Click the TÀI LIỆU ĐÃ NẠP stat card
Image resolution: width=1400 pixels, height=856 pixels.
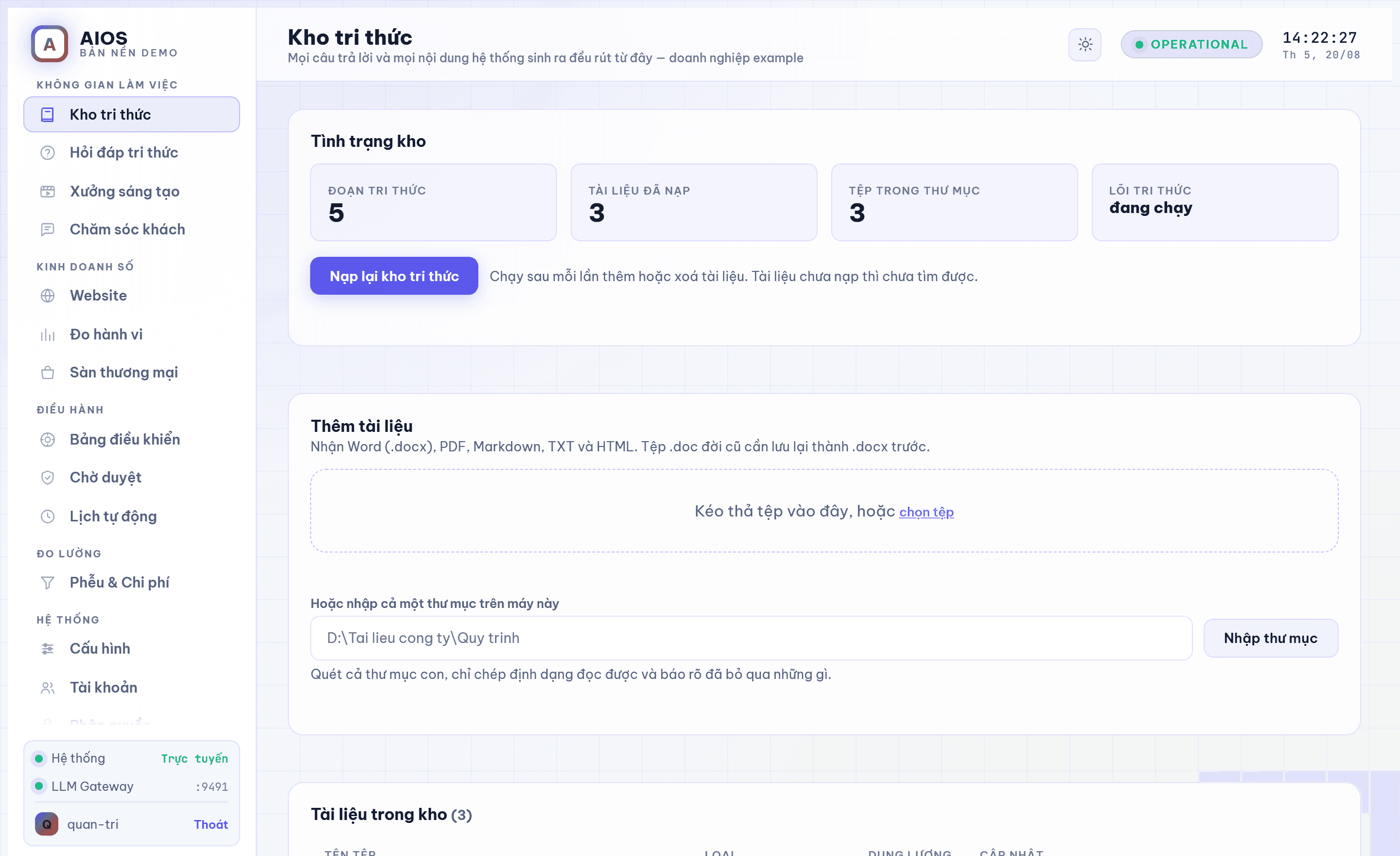(x=694, y=202)
